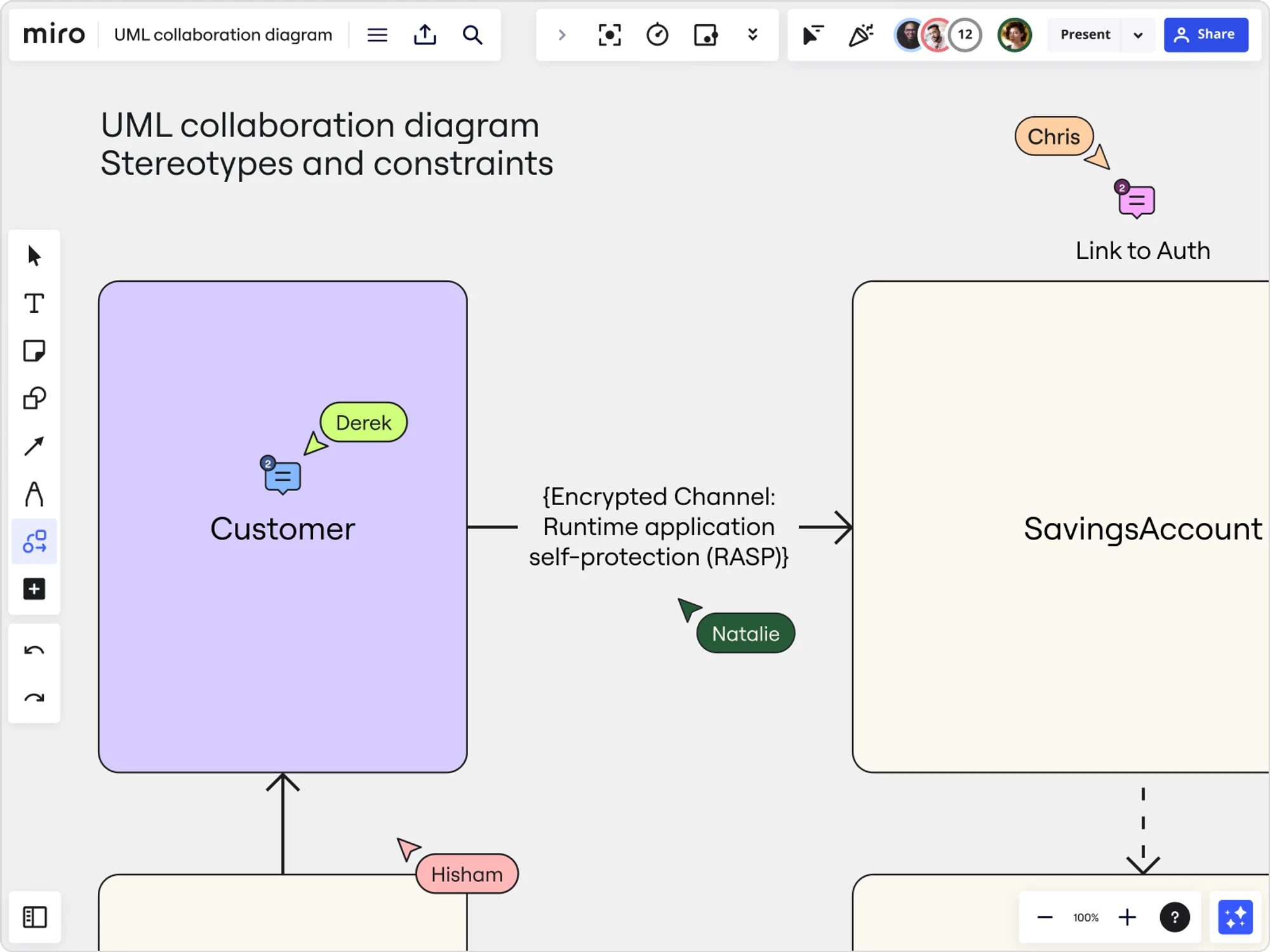This screenshot has width=1270, height=952.
Task: Open the voting card icon
Action: click(x=705, y=34)
